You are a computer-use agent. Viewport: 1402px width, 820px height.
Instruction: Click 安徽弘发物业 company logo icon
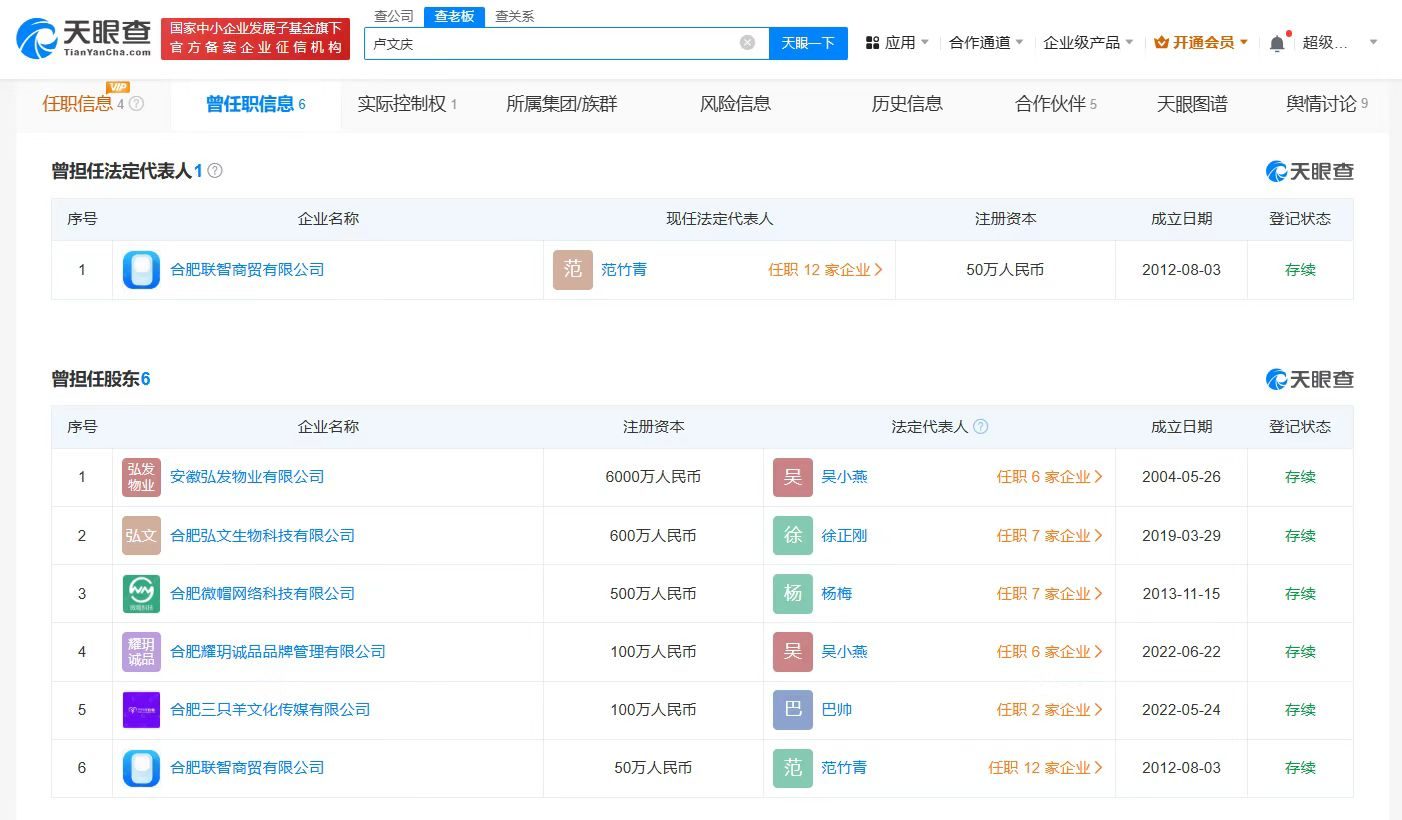tap(141, 477)
